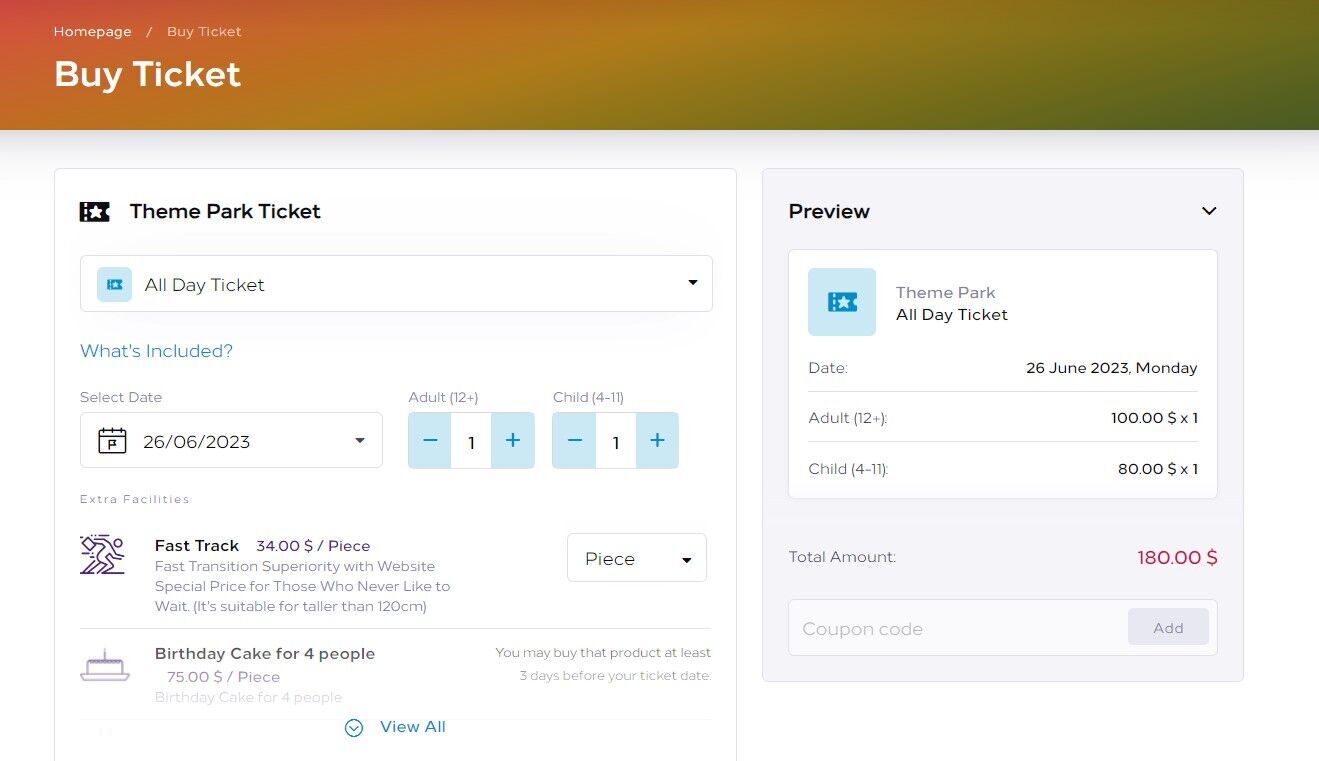
Task: Collapse the Preview panel chevron
Action: click(x=1209, y=211)
